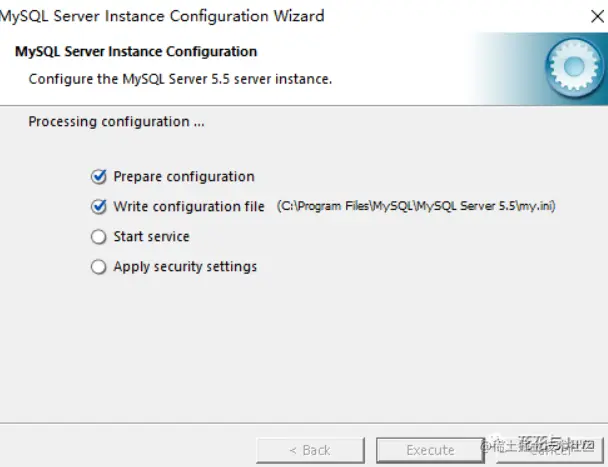Click the blue gradient banner beside the gear
Image resolution: width=608 pixels, height=467 pixels.
coord(500,65)
